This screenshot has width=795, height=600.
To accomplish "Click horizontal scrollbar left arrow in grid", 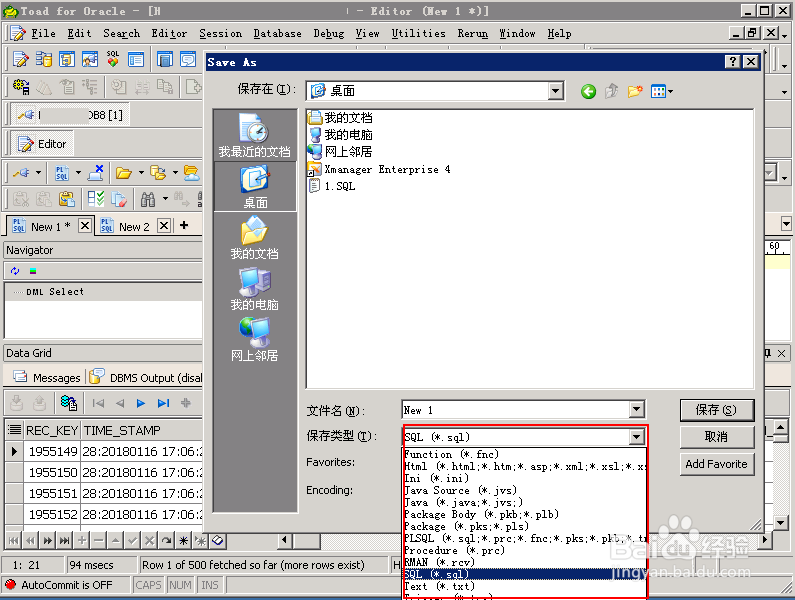I will [284, 541].
